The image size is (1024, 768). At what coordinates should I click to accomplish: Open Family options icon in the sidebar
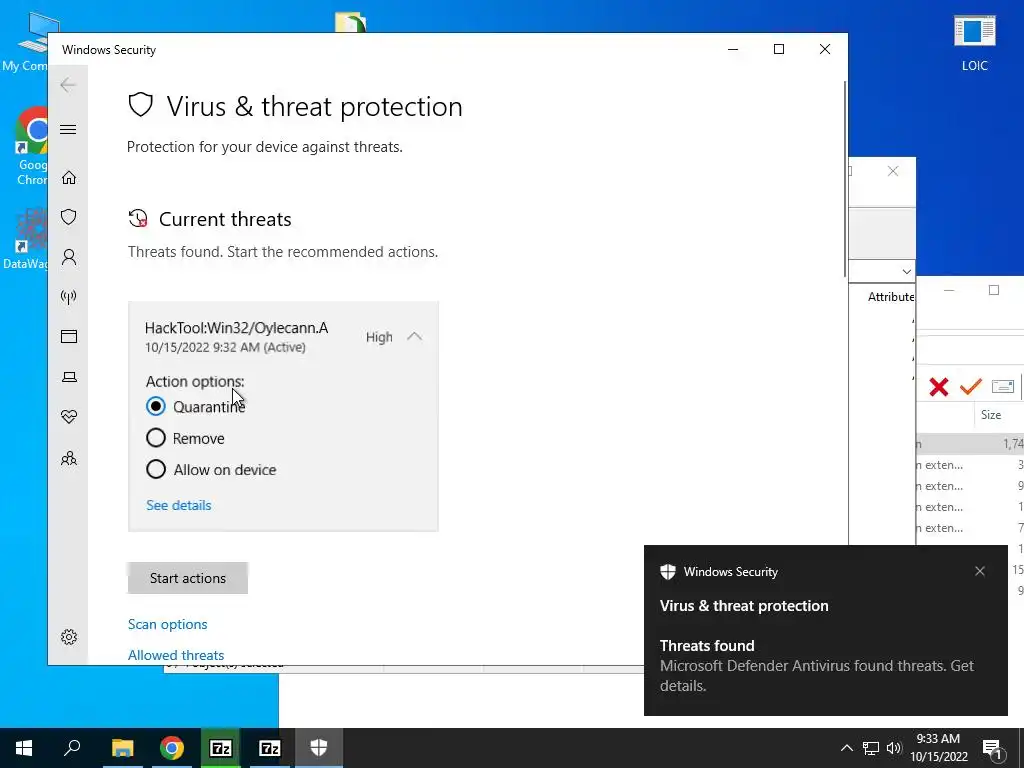pos(69,458)
